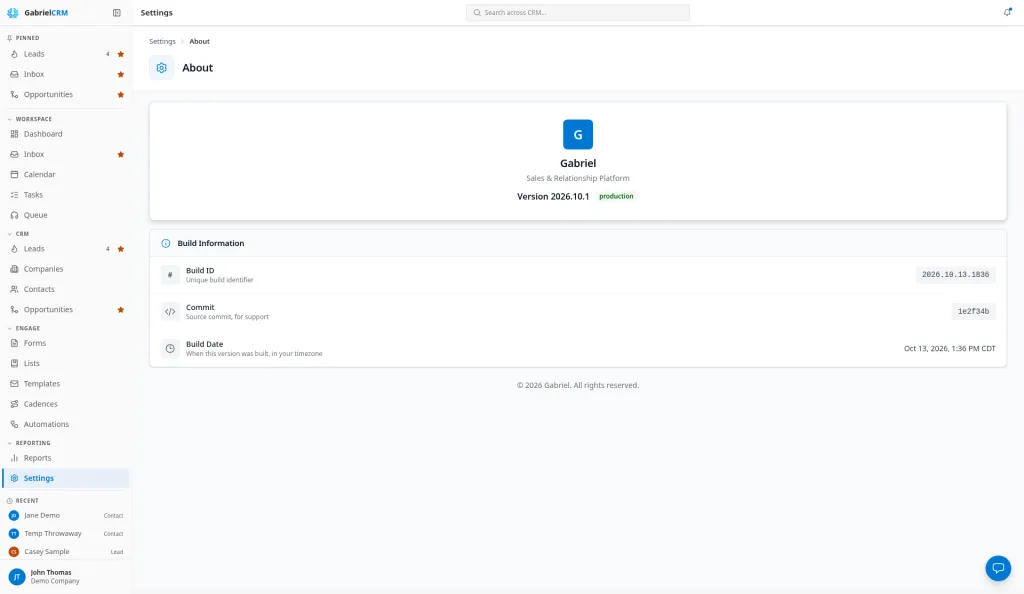Image resolution: width=1024 pixels, height=594 pixels.
Task: Open the Dashboard page
Action: point(65,134)
